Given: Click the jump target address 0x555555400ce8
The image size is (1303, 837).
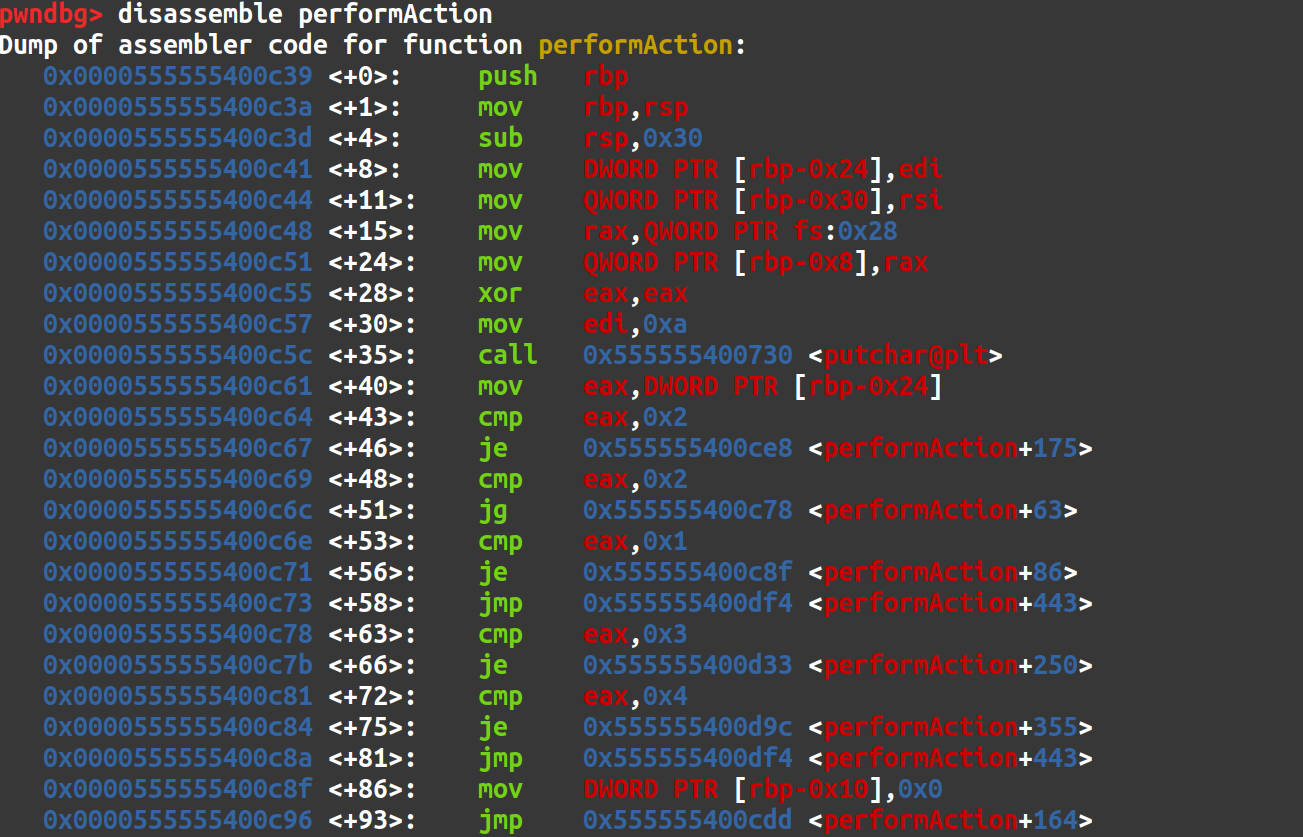Looking at the screenshot, I should 687,448.
